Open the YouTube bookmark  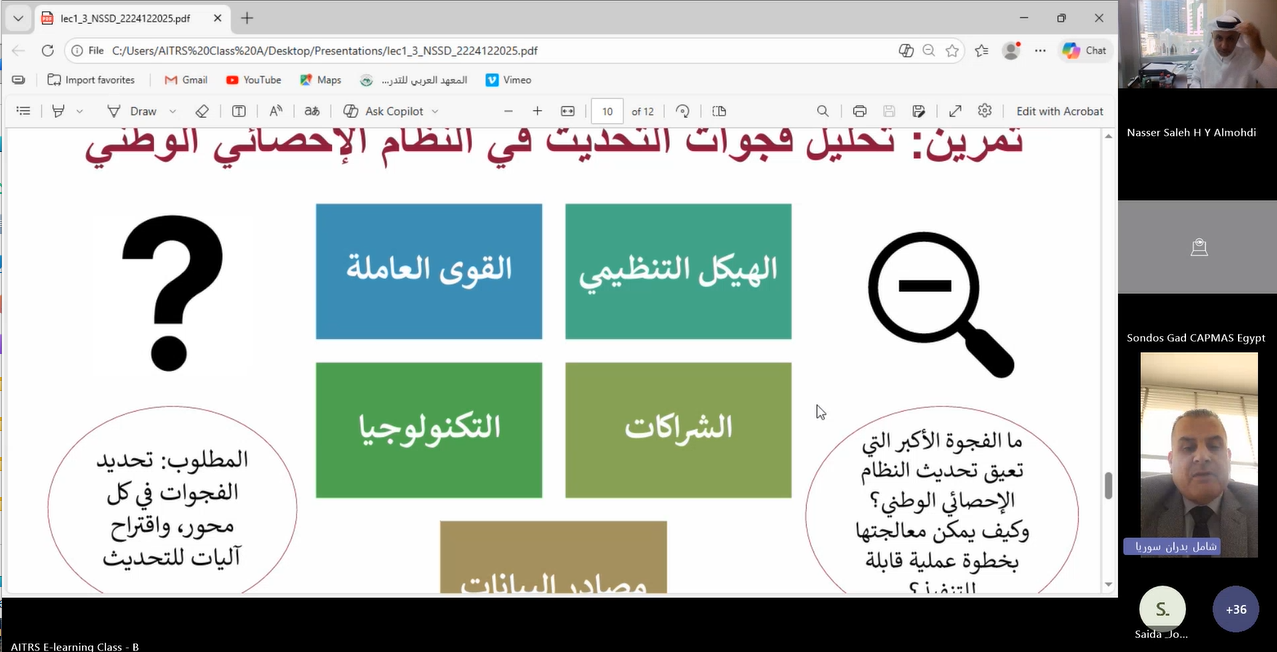(x=253, y=80)
